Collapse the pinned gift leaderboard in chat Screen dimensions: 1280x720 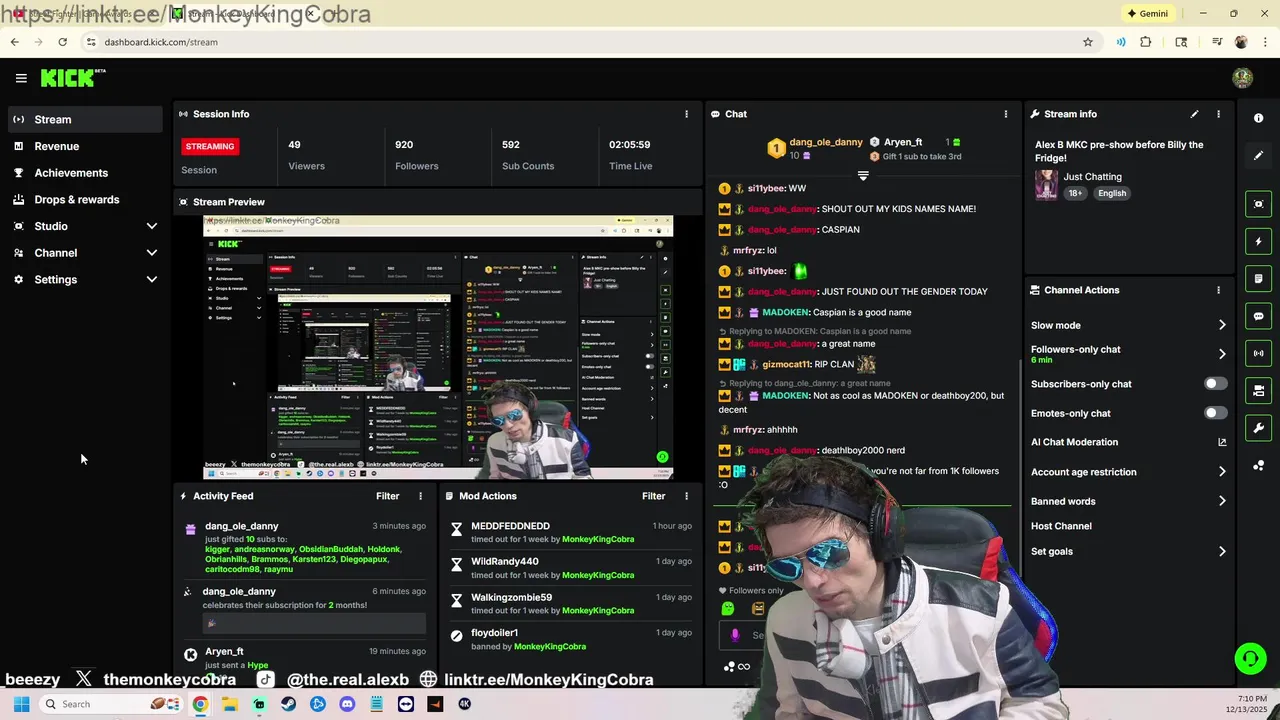(x=863, y=175)
